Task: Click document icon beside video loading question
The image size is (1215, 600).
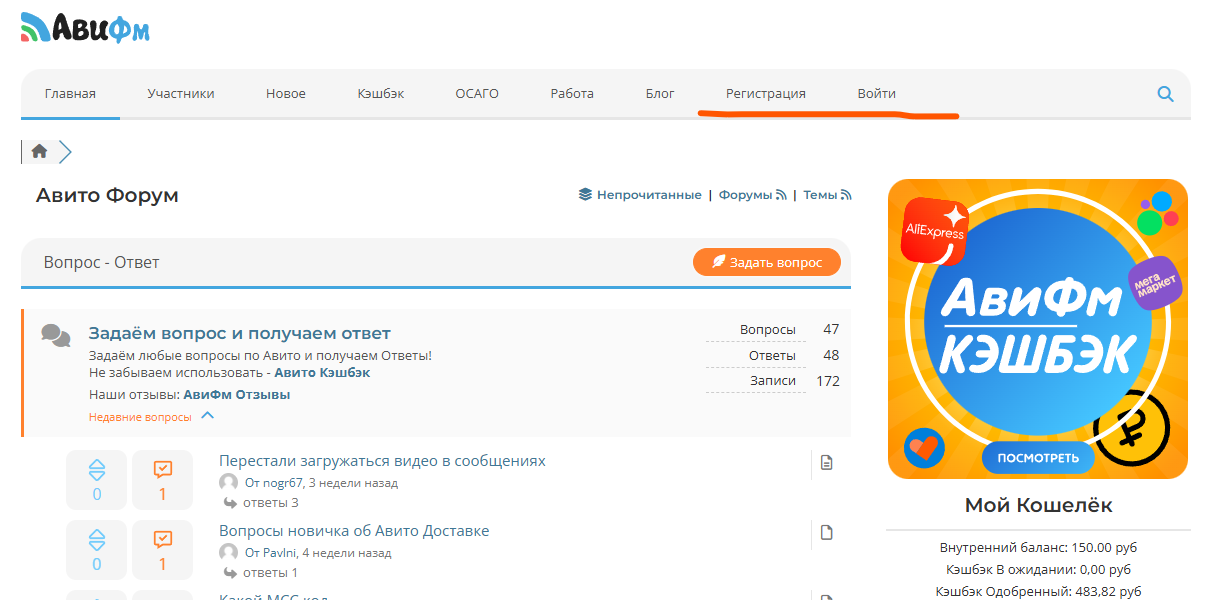Action: pyautogui.click(x=827, y=462)
